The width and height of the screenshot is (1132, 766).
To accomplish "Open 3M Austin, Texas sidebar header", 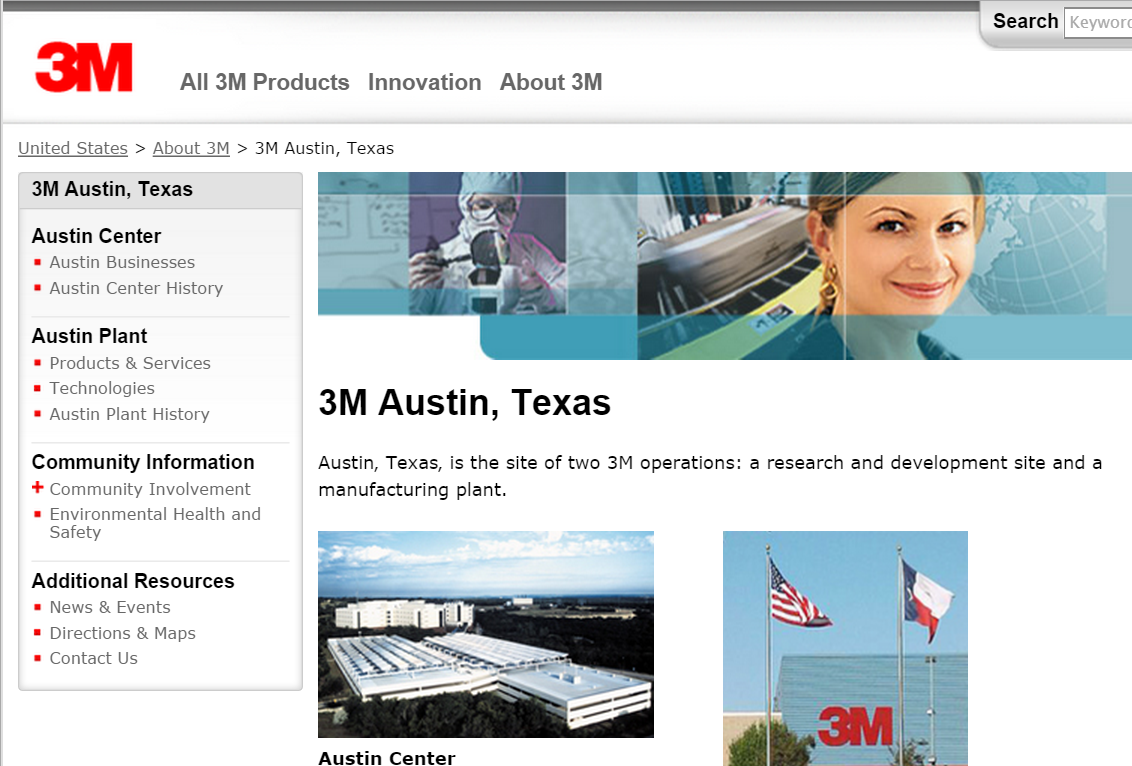I will pyautogui.click(x=112, y=189).
